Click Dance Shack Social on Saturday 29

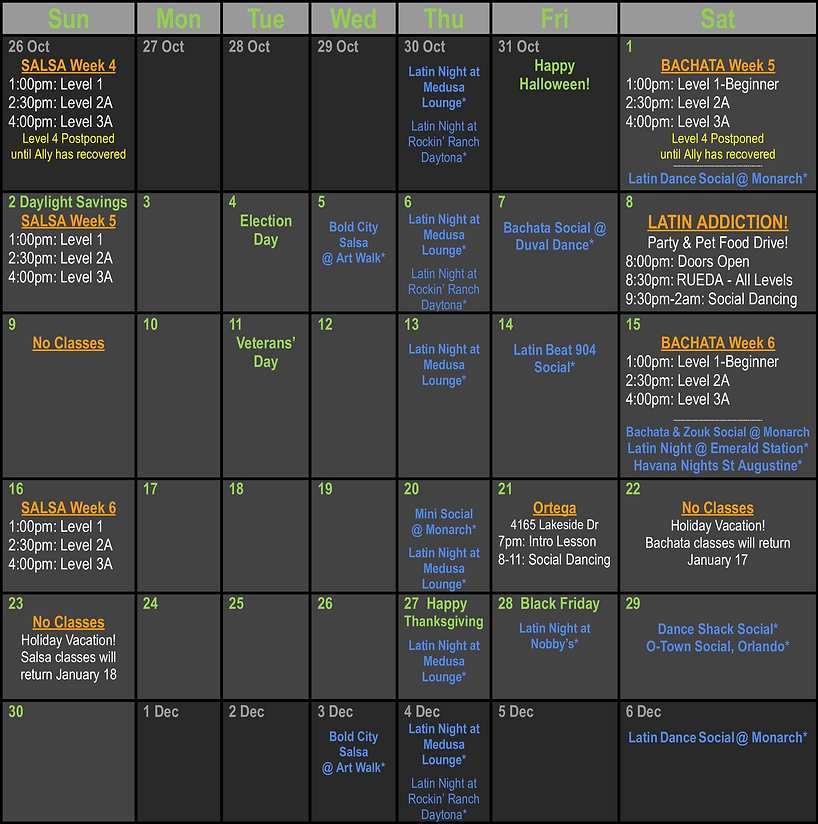(x=717, y=629)
